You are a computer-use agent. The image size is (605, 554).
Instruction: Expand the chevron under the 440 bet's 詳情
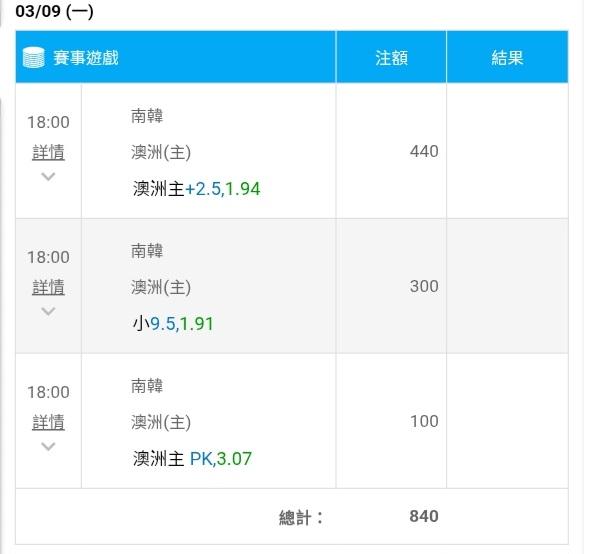[48, 177]
